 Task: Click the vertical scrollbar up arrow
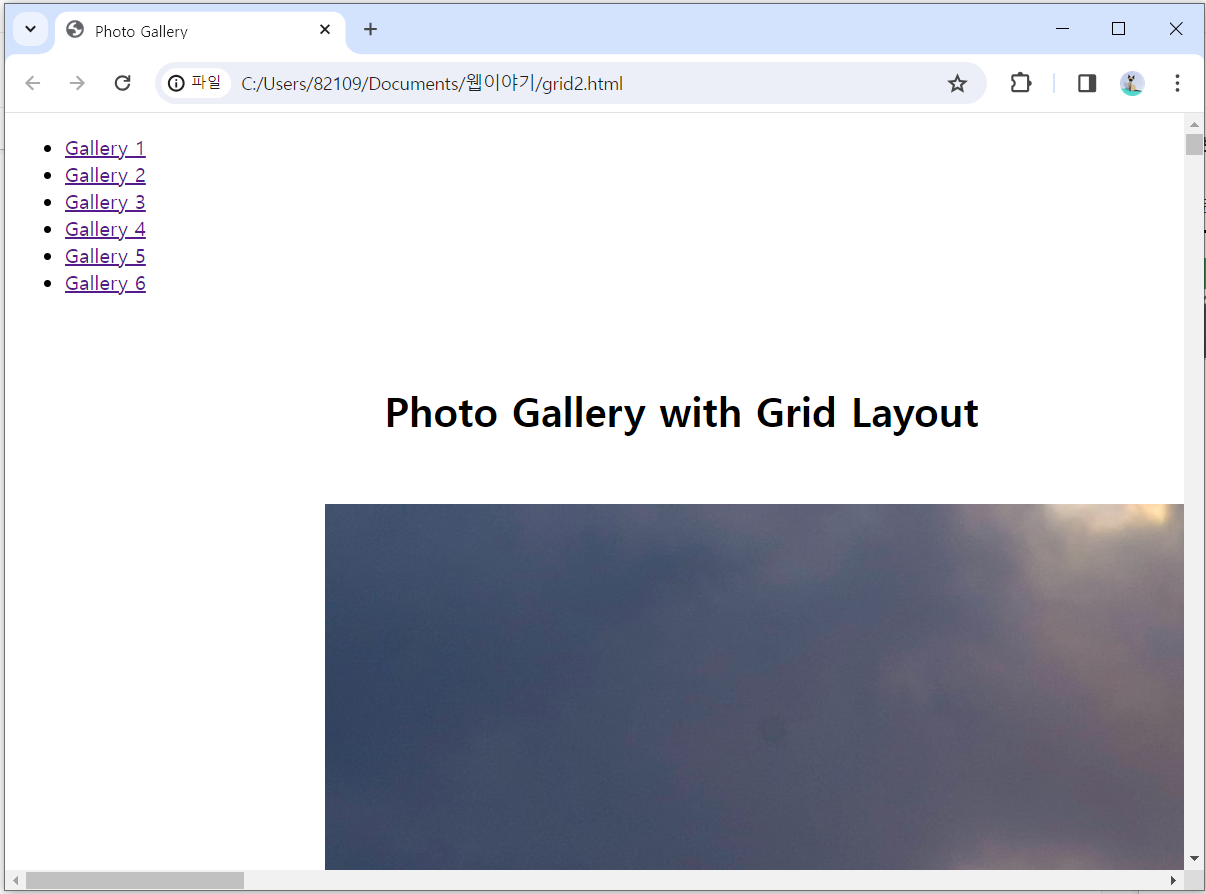[x=1194, y=123]
